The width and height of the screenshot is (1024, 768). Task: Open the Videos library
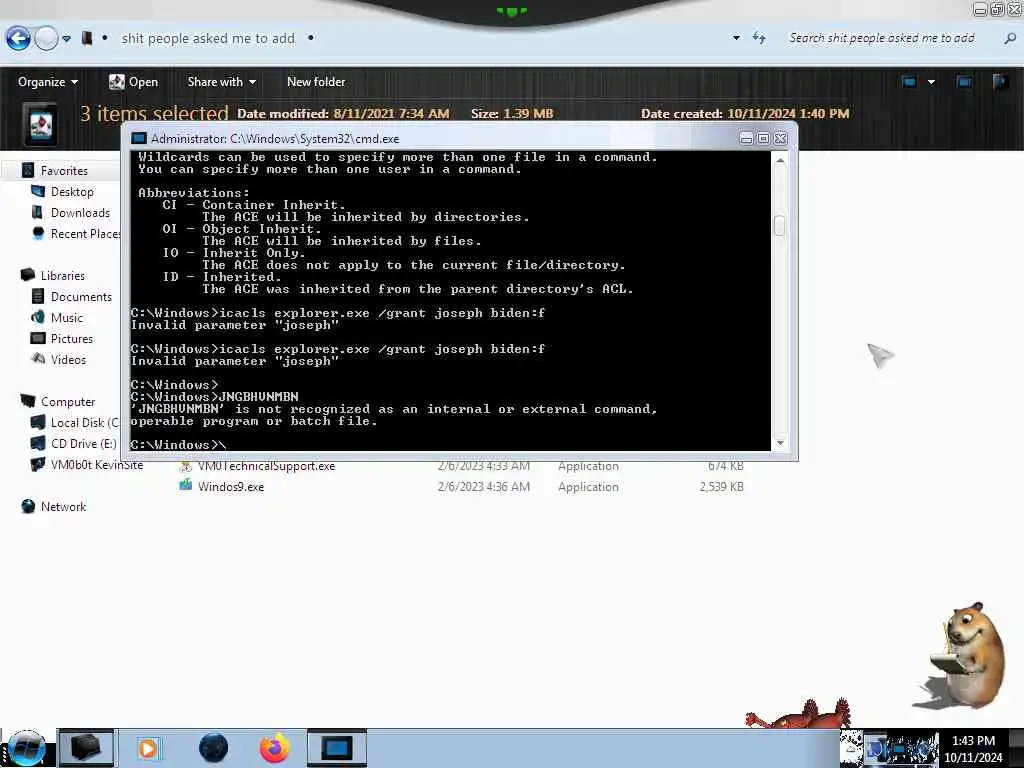(x=68, y=359)
